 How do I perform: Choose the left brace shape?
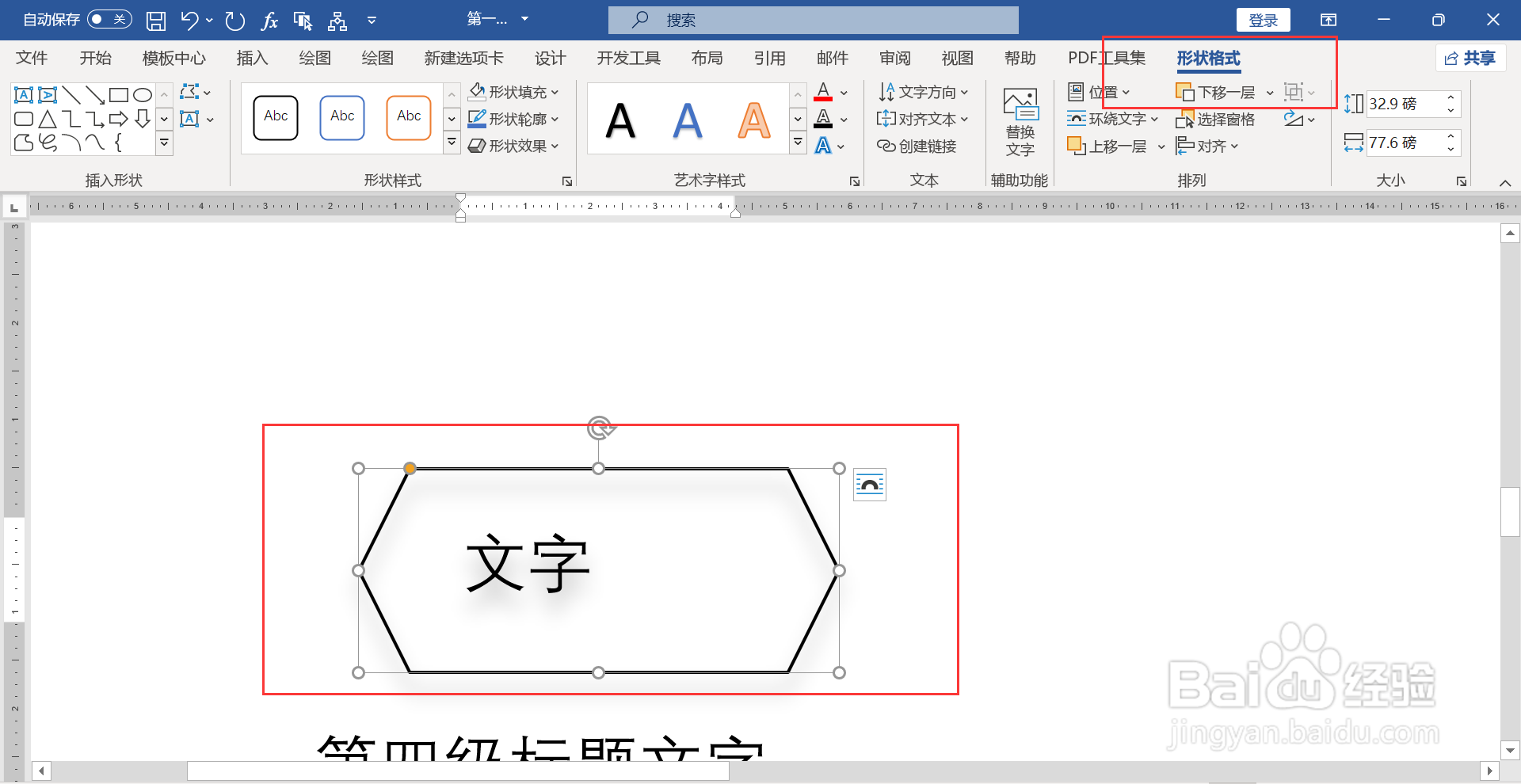(119, 143)
